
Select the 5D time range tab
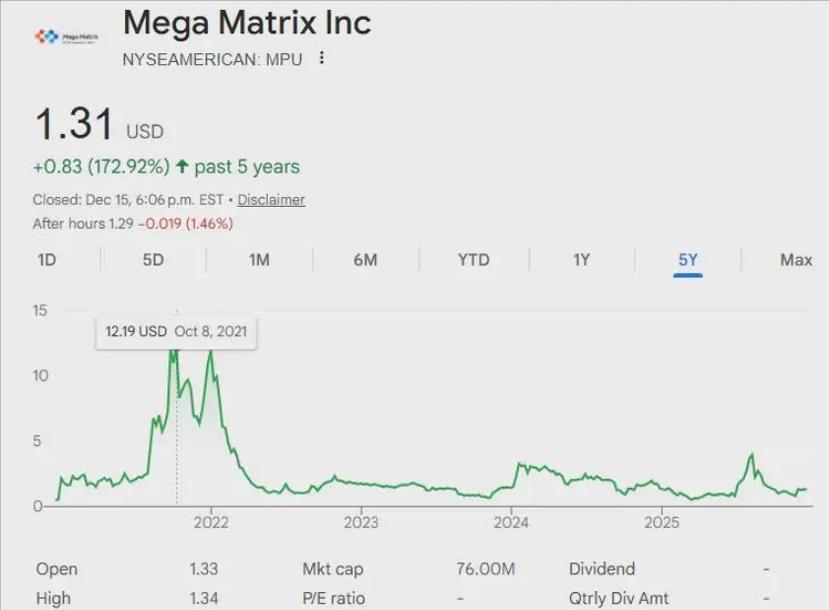tap(153, 260)
